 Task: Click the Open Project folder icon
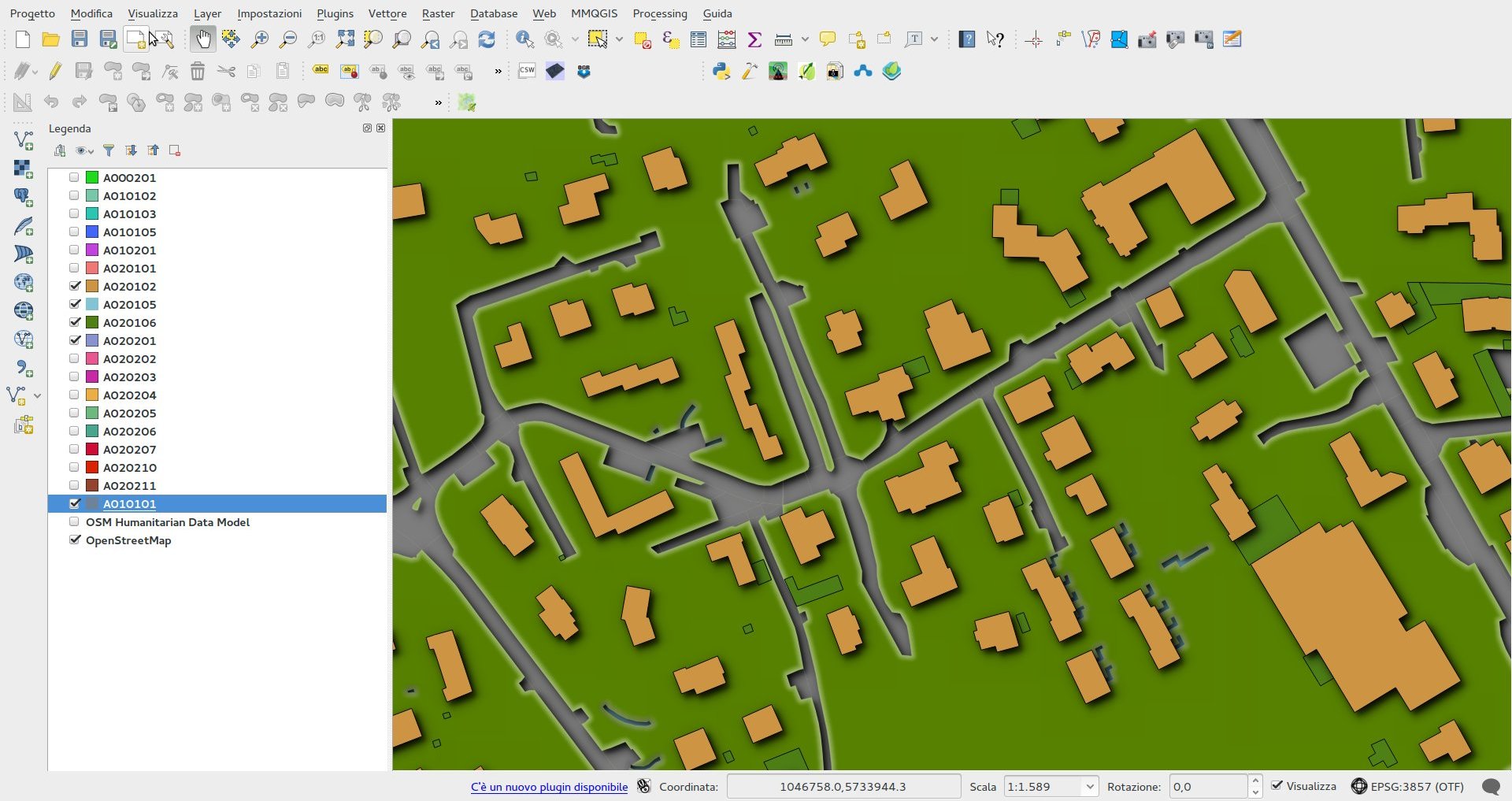50,39
